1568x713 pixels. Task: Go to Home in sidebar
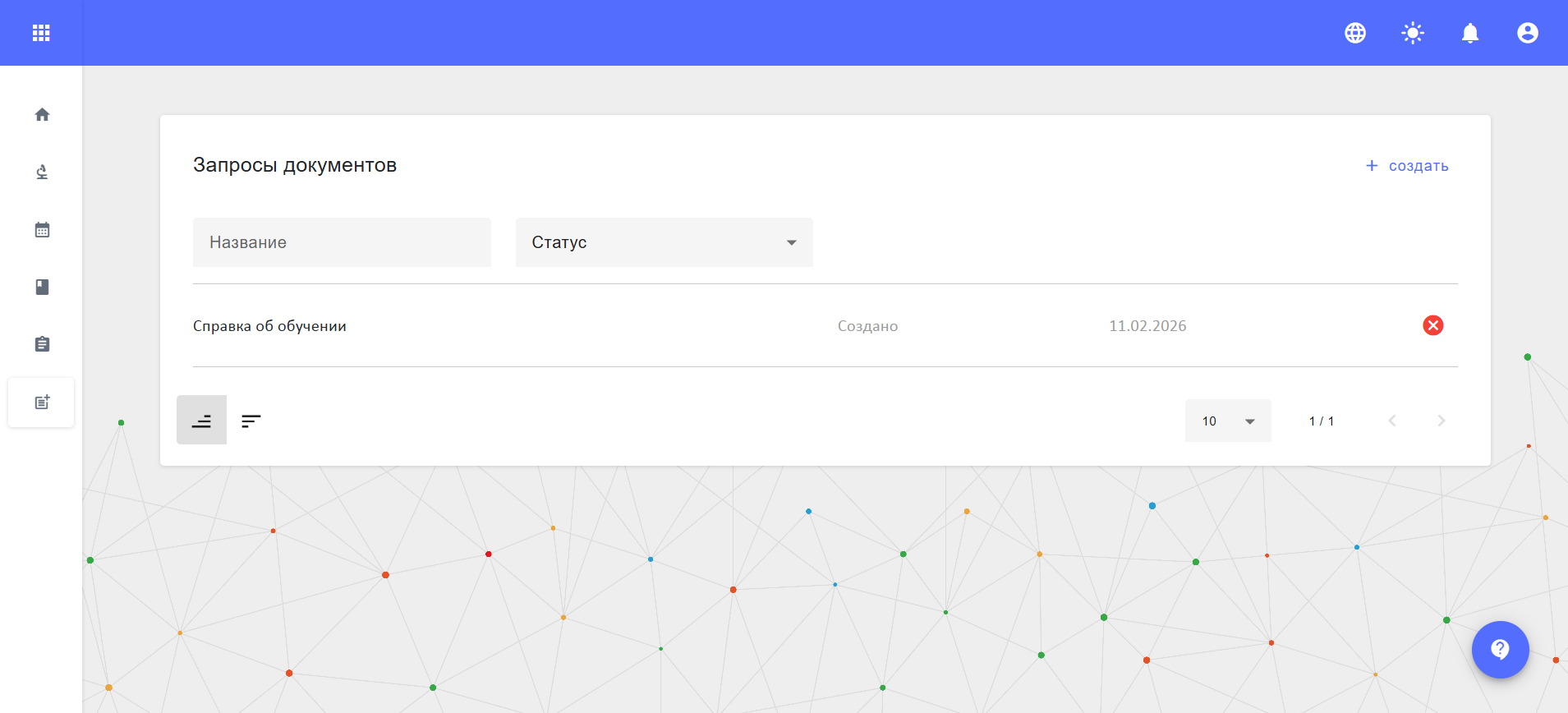tap(42, 115)
